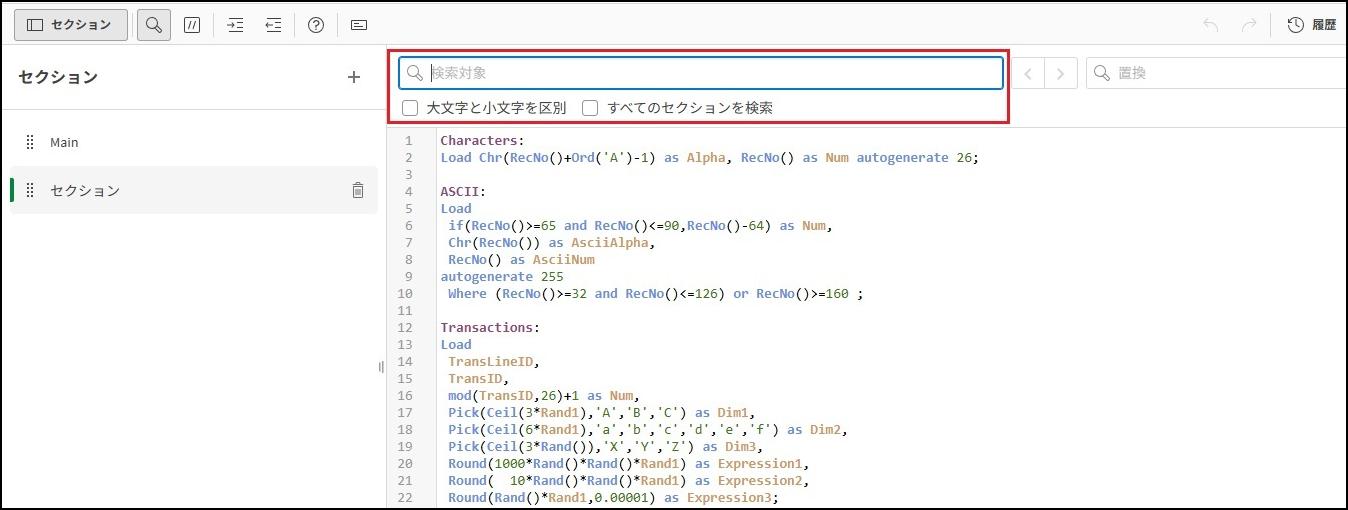Add a new section with plus icon
1348x510 pixels.
pos(353,77)
